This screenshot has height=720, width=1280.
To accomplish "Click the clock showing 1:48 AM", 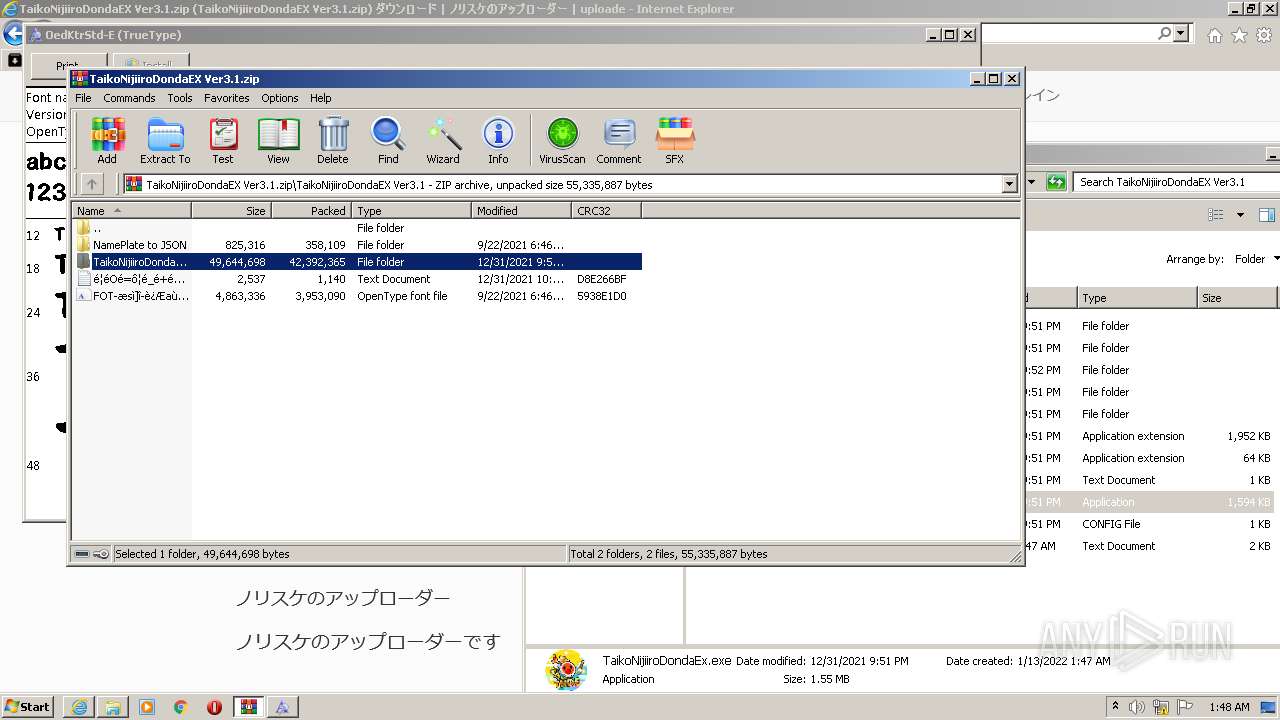I will click(x=1229, y=707).
